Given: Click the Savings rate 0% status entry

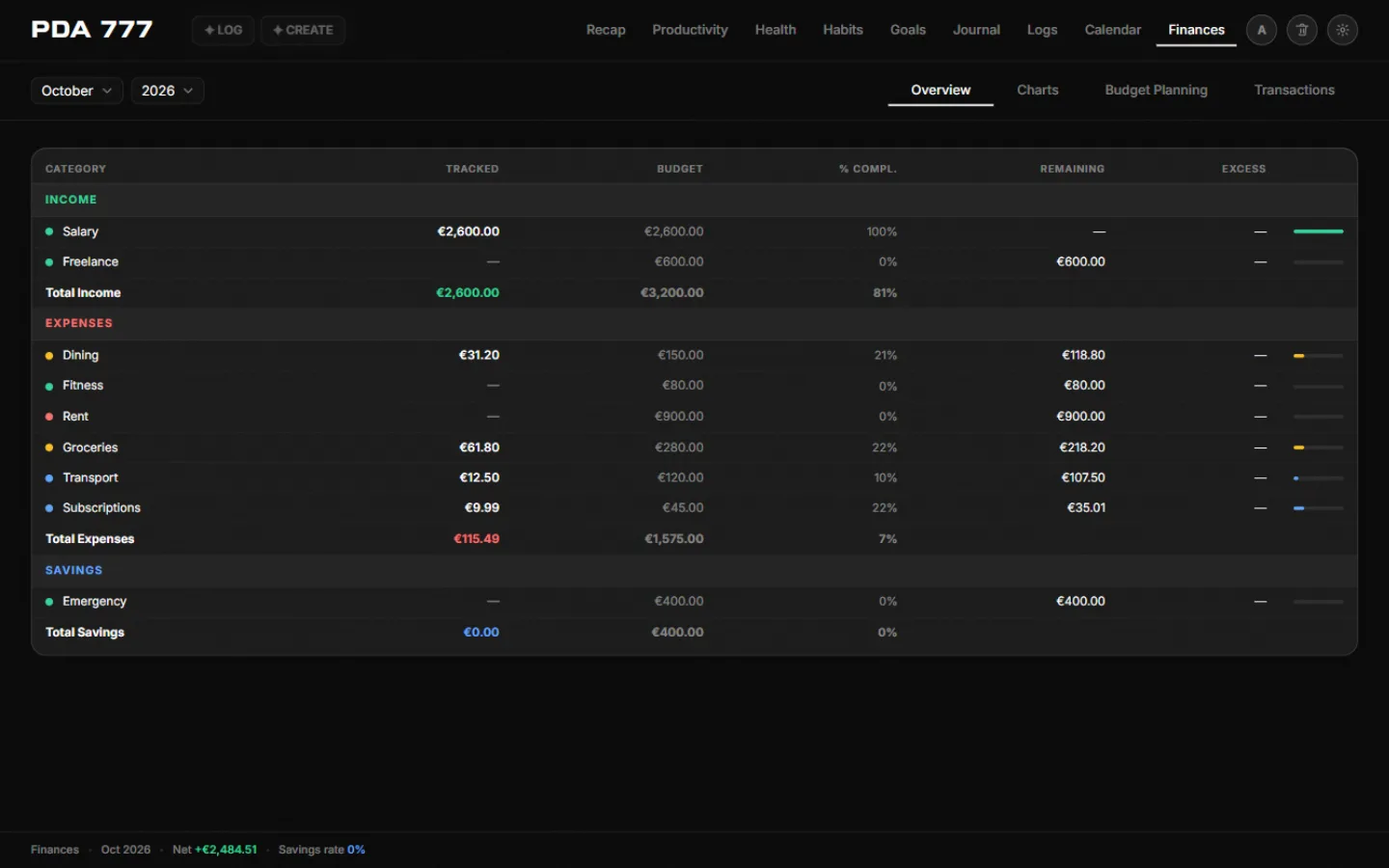Looking at the screenshot, I should [322, 850].
